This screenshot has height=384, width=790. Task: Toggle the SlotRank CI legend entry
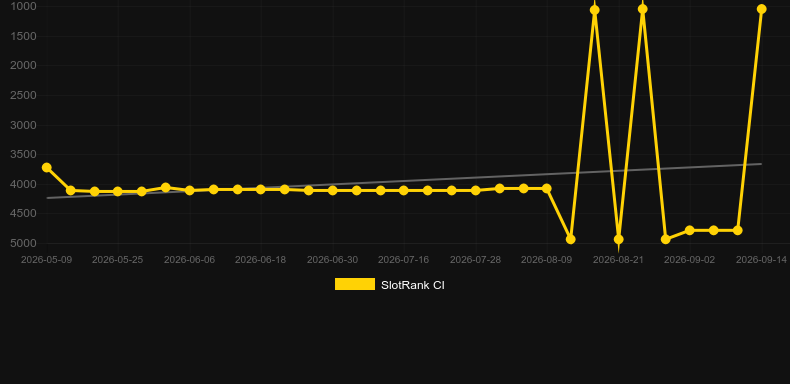point(389,285)
